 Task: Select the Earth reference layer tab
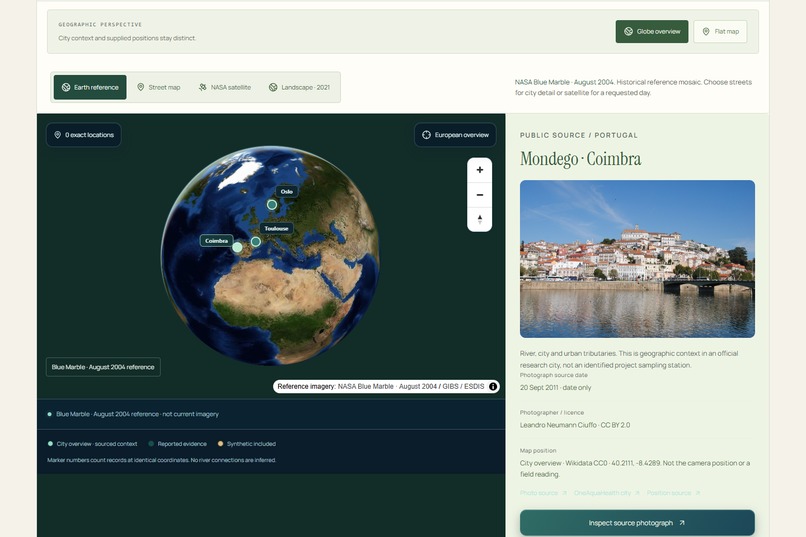90,87
